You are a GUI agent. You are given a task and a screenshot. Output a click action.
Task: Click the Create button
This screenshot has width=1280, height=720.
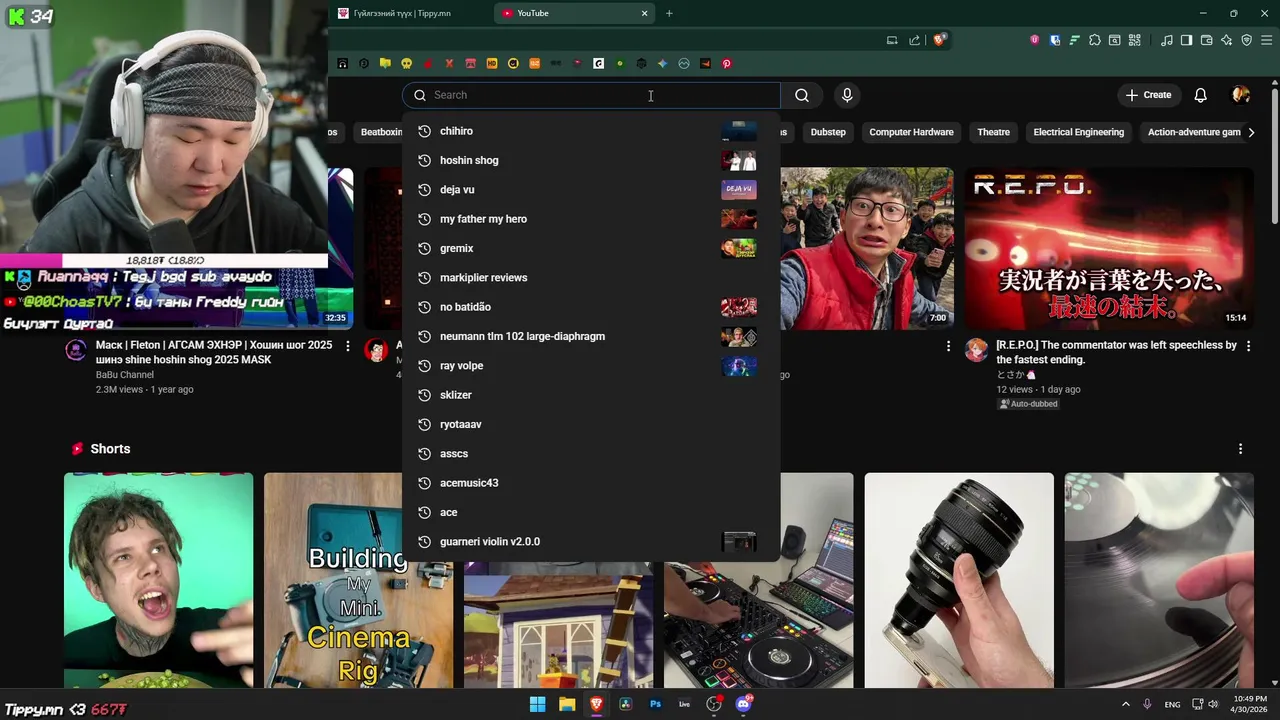pyautogui.click(x=1148, y=95)
